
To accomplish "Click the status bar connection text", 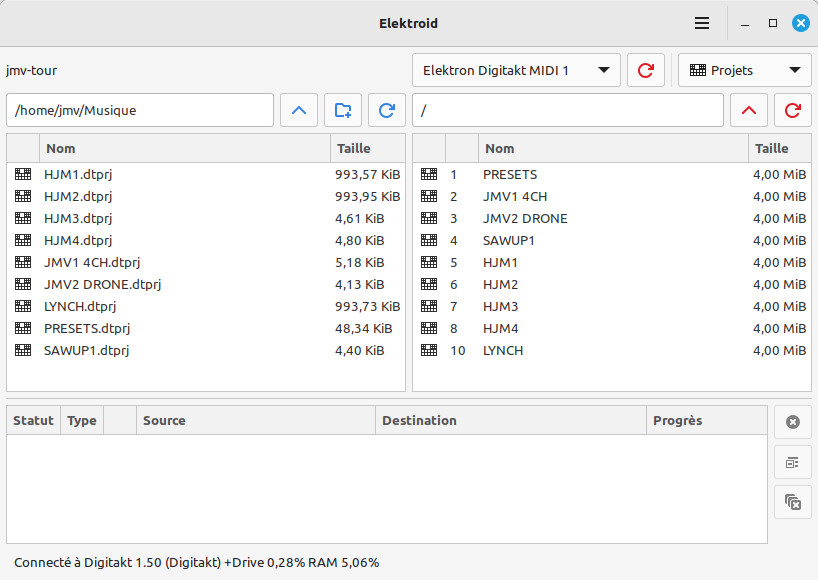I will pyautogui.click(x=197, y=562).
